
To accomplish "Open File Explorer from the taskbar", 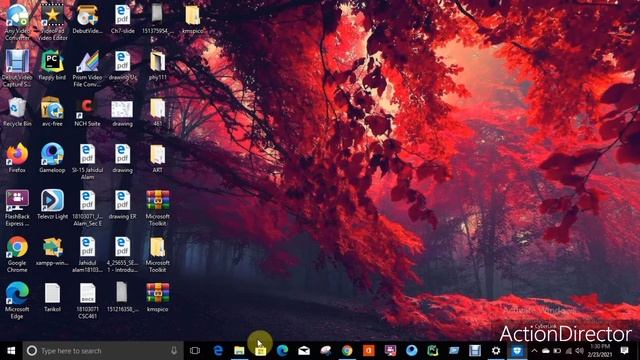I will 239,351.
